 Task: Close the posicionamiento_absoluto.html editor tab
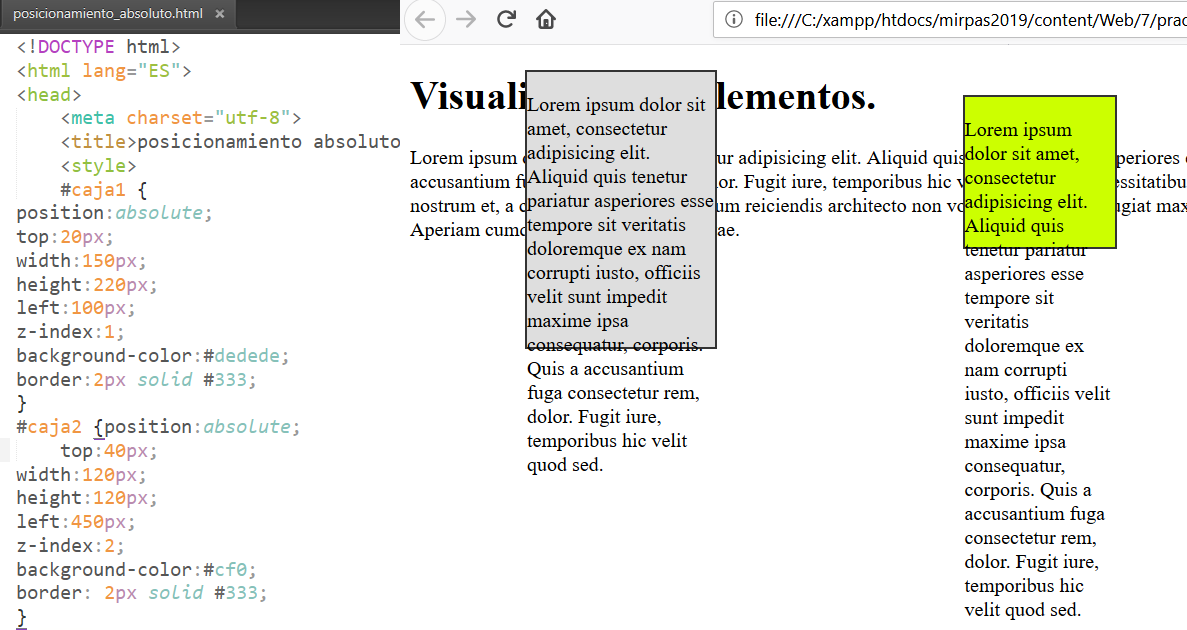coord(220,14)
